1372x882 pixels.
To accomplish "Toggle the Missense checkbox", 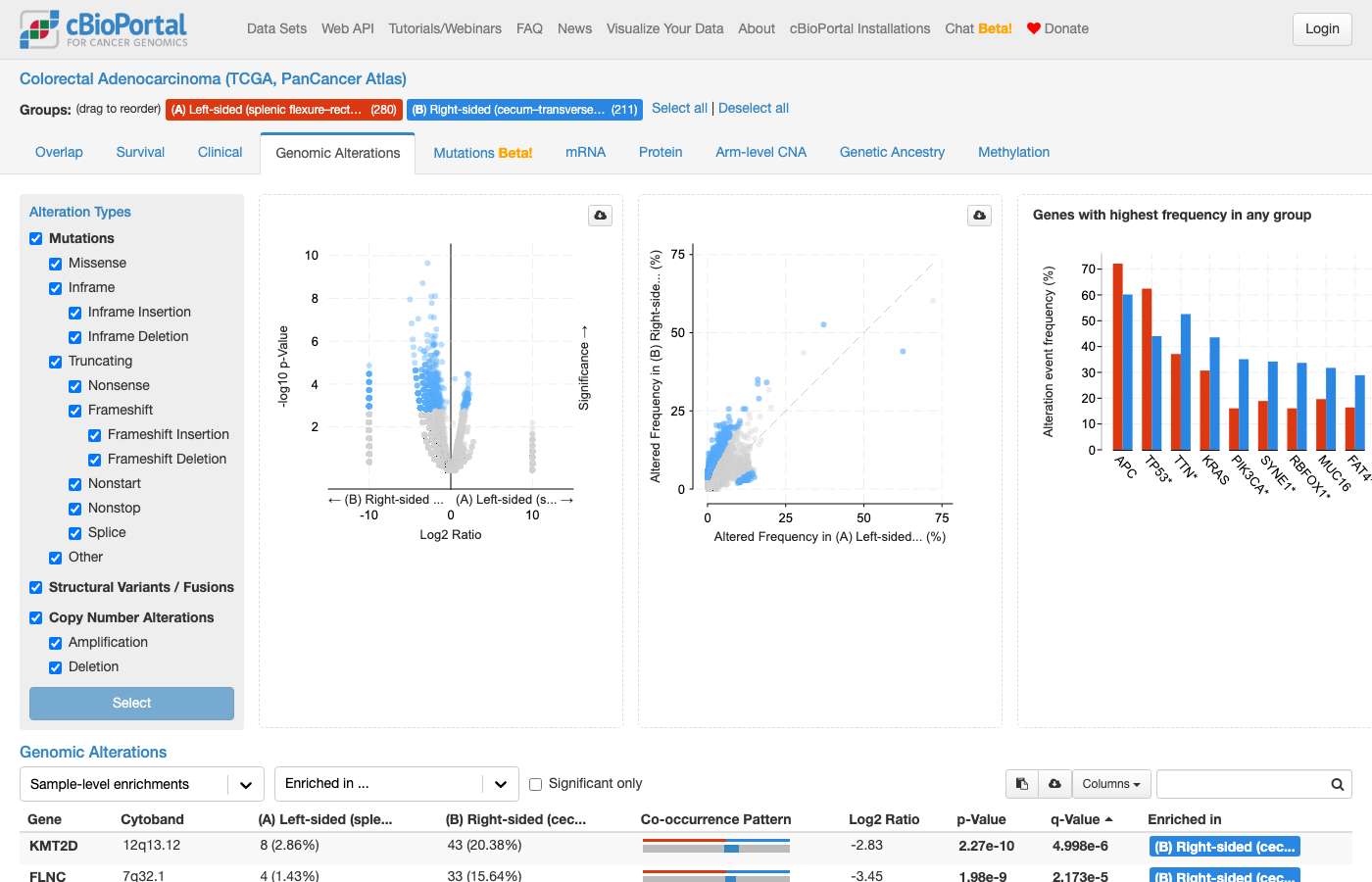I will 56,264.
